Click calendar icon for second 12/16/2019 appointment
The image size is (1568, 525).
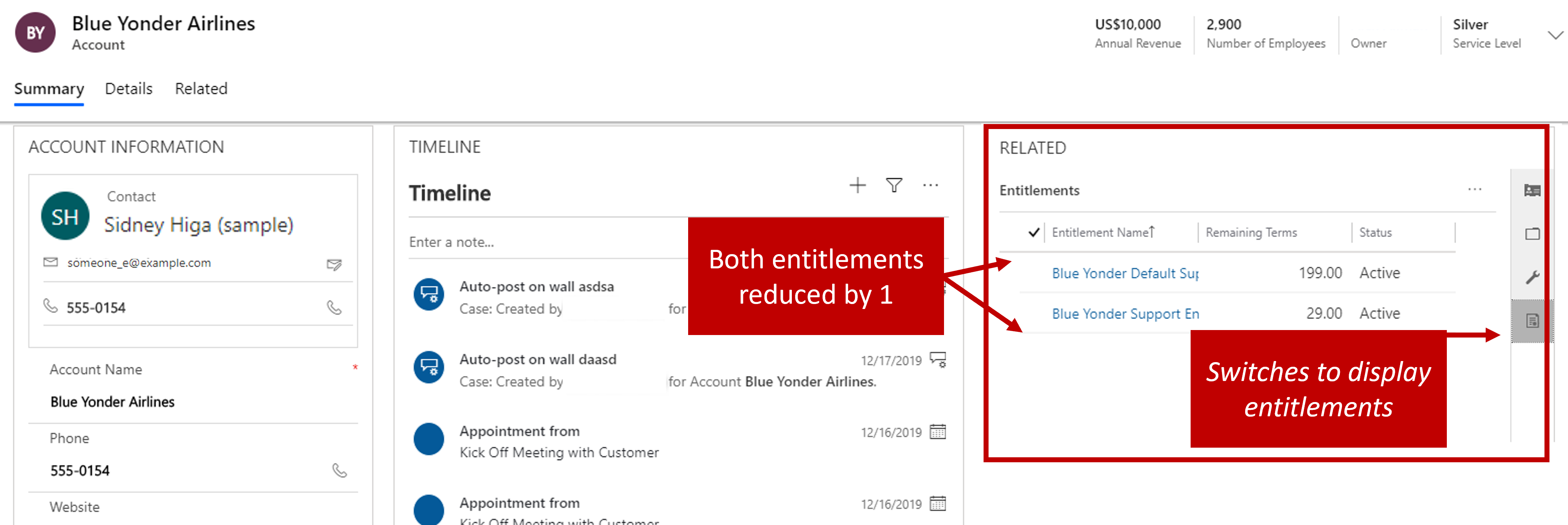(938, 504)
